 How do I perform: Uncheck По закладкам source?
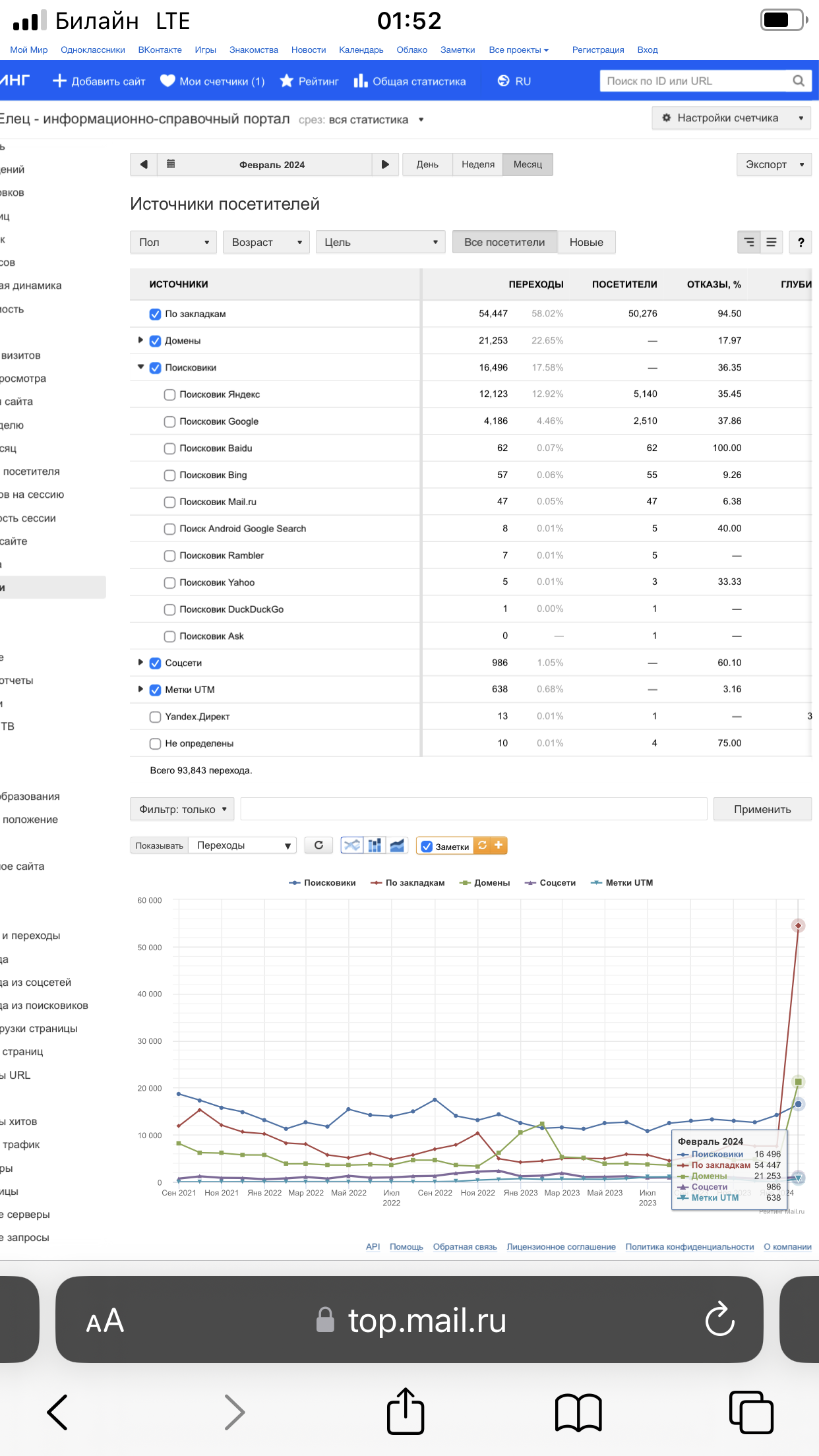pos(156,314)
